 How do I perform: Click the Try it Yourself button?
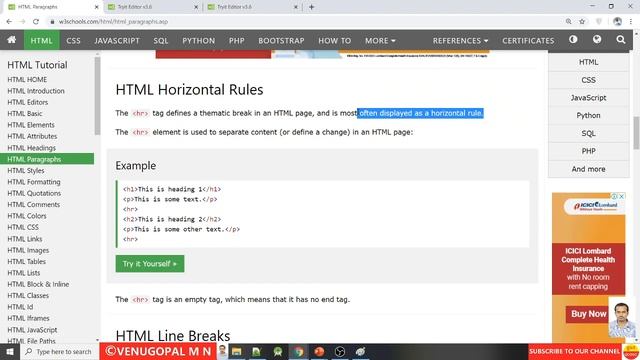click(x=150, y=264)
